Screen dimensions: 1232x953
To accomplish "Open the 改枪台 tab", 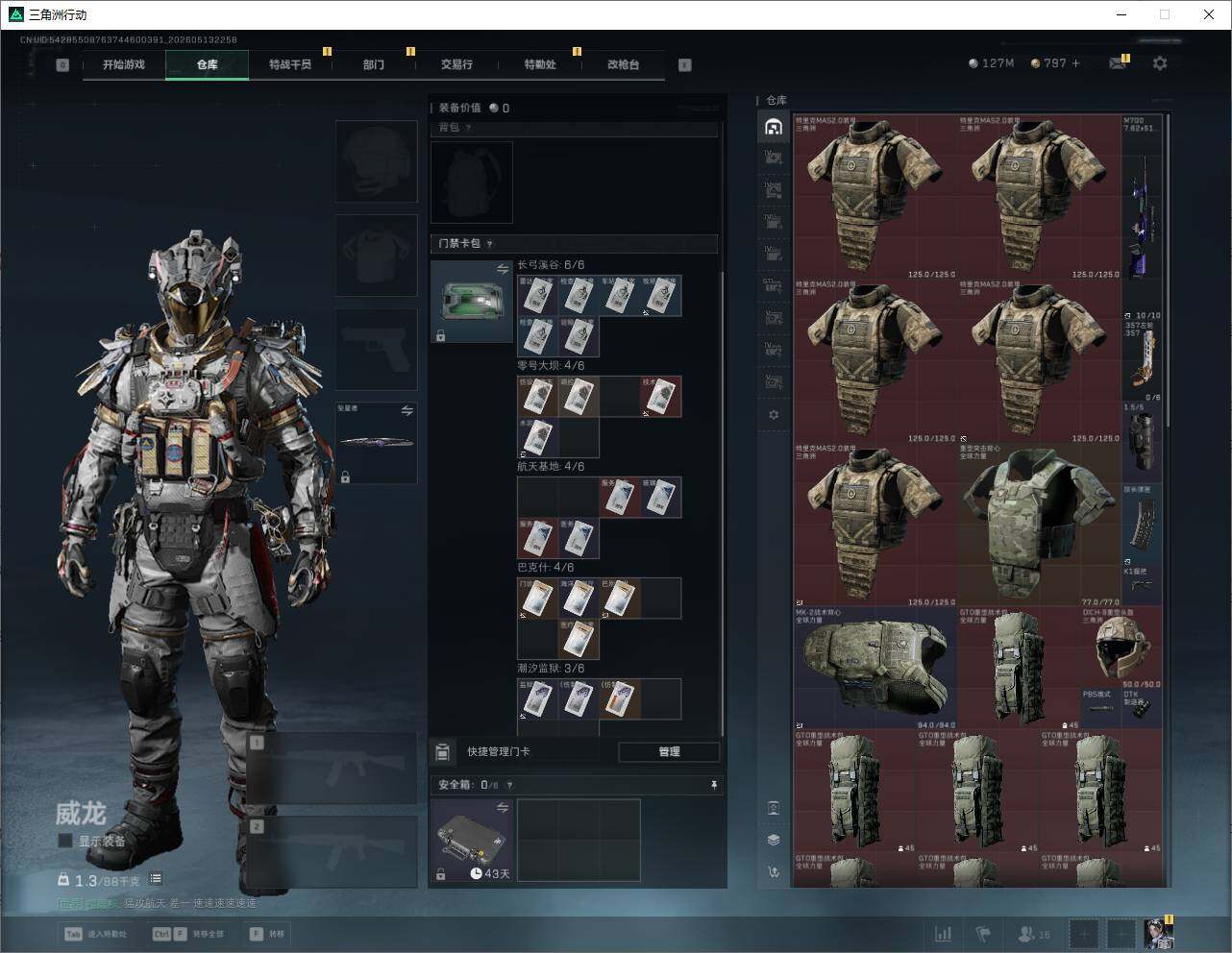I will 623,64.
